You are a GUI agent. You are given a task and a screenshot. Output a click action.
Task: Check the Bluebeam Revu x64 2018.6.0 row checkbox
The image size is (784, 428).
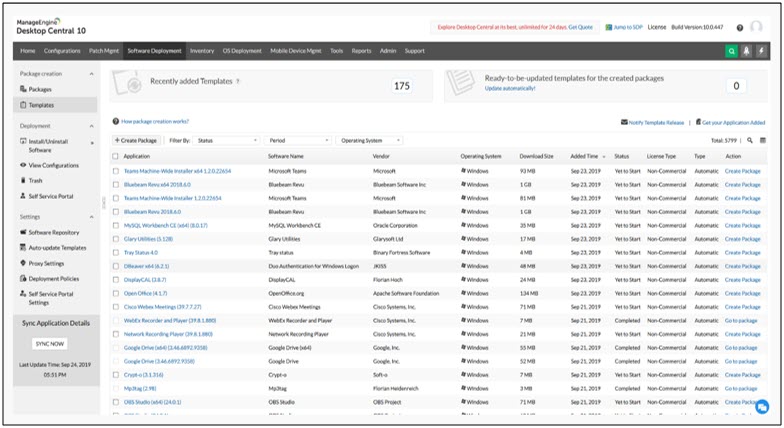pos(116,184)
